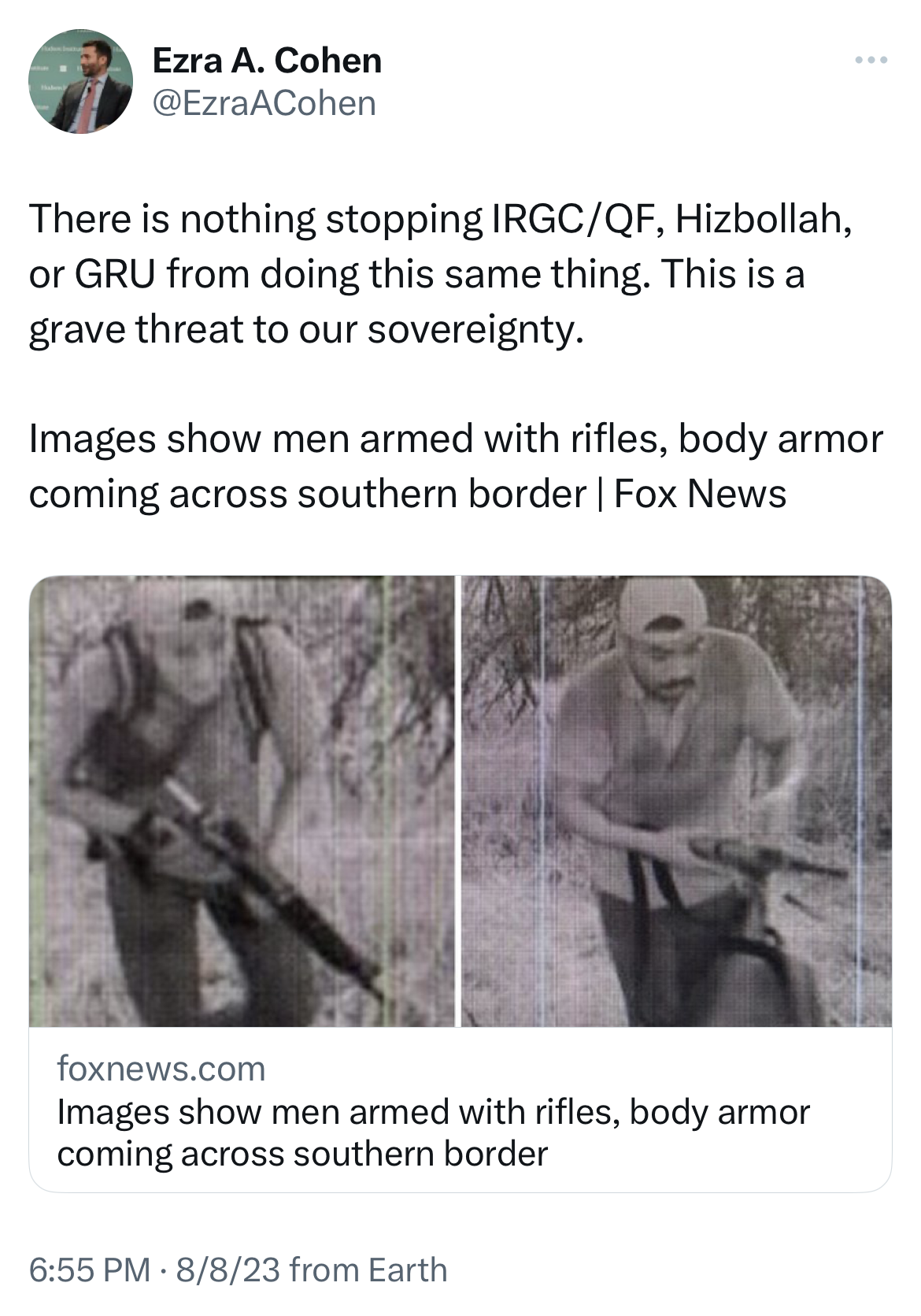Click the foxnews.com domain label
921x1316 pixels.
point(161,1069)
